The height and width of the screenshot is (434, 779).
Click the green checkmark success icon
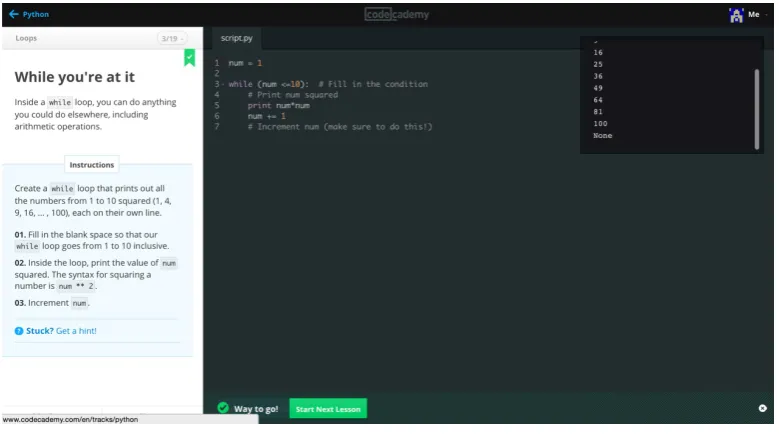coord(223,408)
